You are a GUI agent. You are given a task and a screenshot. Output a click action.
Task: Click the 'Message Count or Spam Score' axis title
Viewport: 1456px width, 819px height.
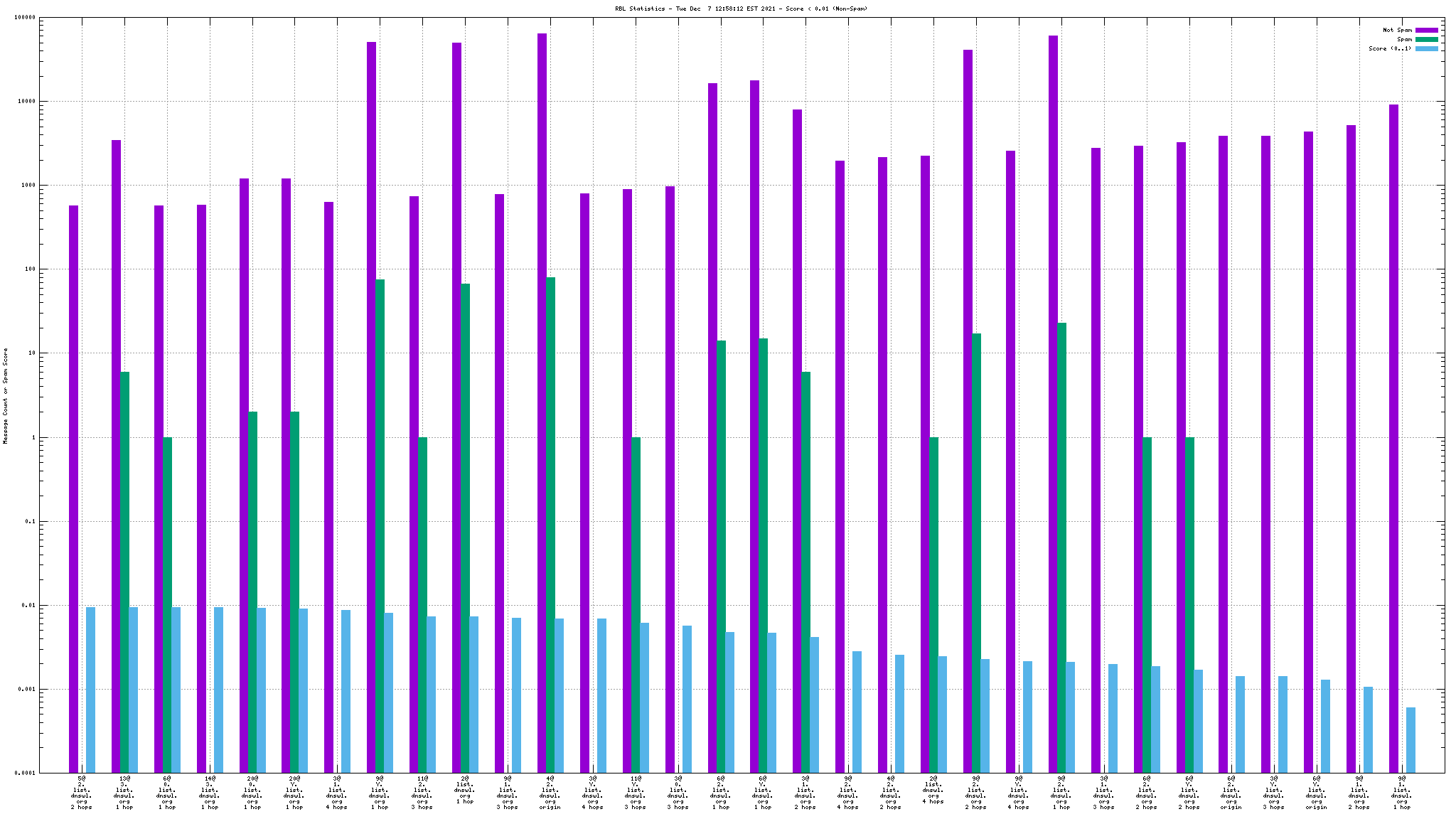pos(6,395)
